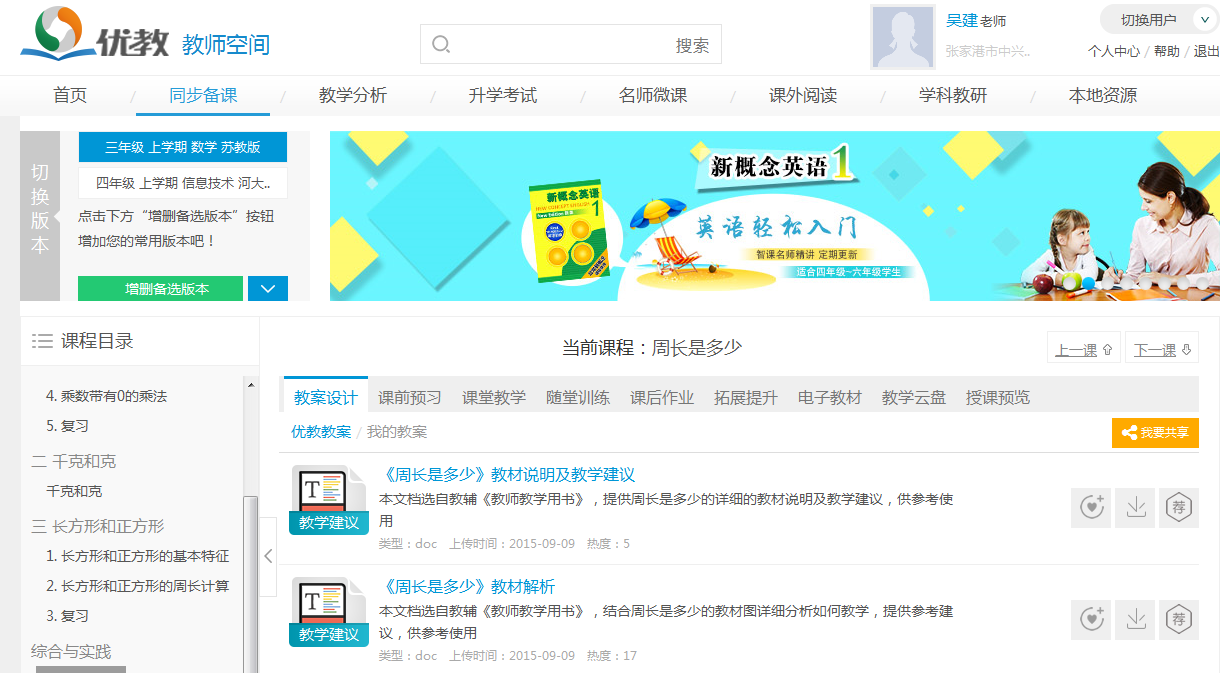
Task: Open the 切换用户 dropdown
Action: 1159,20
